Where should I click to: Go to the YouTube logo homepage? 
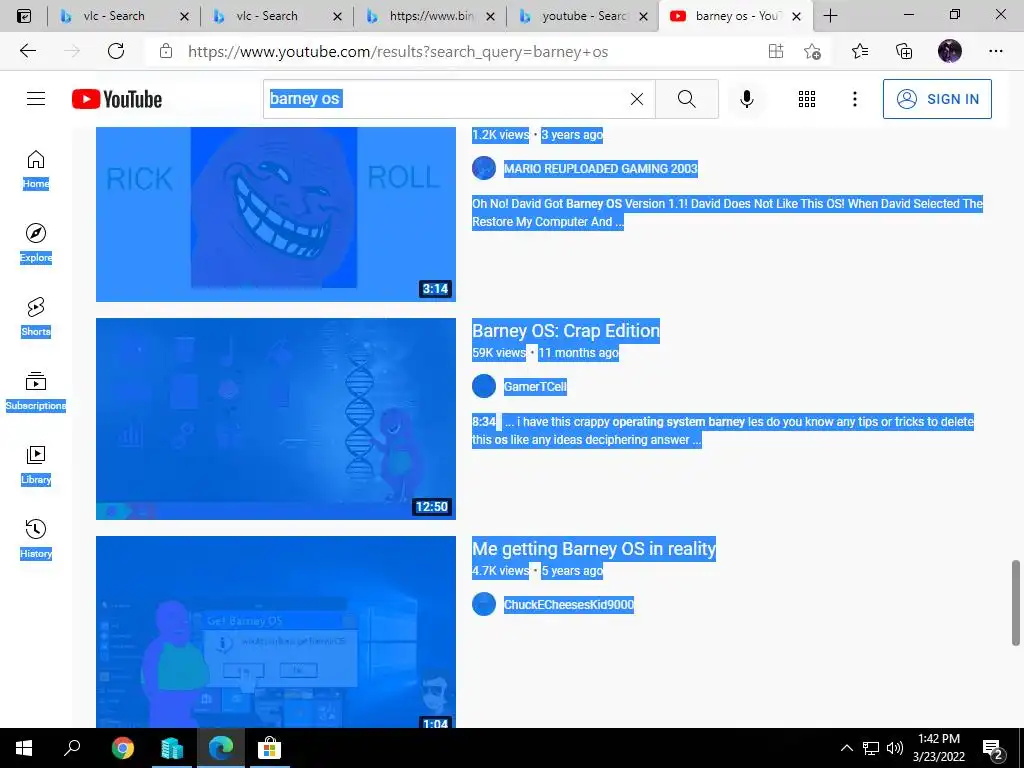(x=117, y=99)
